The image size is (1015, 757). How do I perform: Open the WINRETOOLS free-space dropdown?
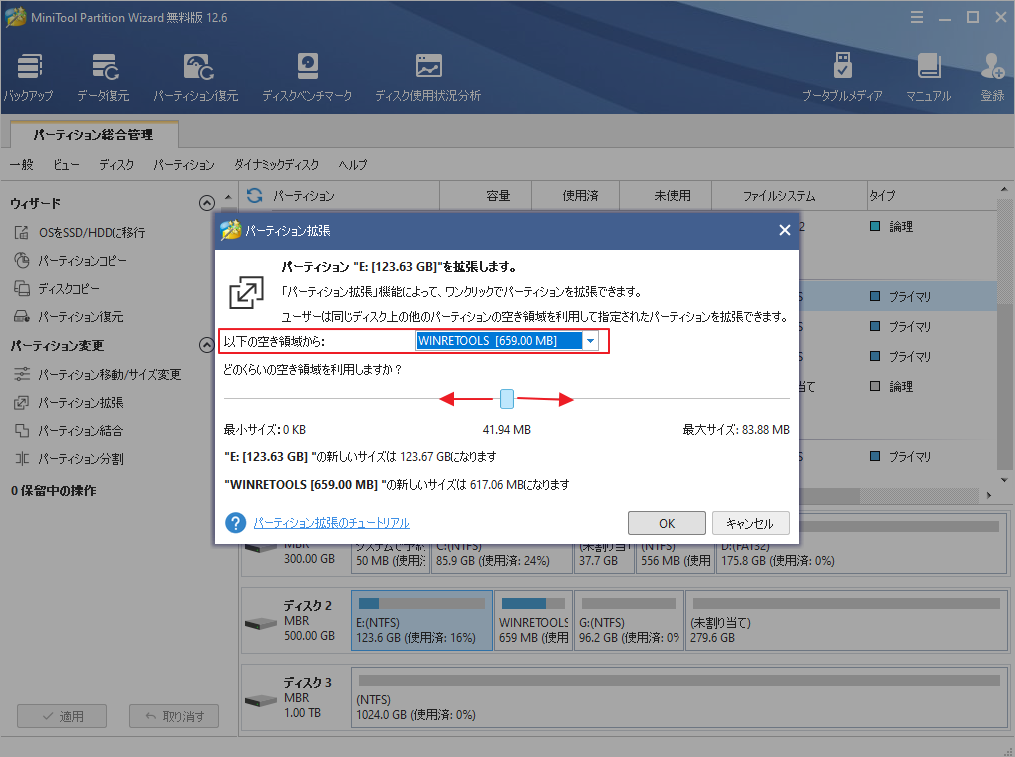tap(590, 341)
